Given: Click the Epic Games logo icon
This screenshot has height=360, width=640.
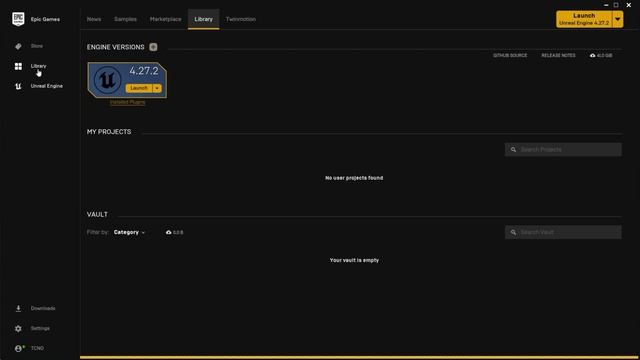Looking at the screenshot, I should tap(18, 19).
